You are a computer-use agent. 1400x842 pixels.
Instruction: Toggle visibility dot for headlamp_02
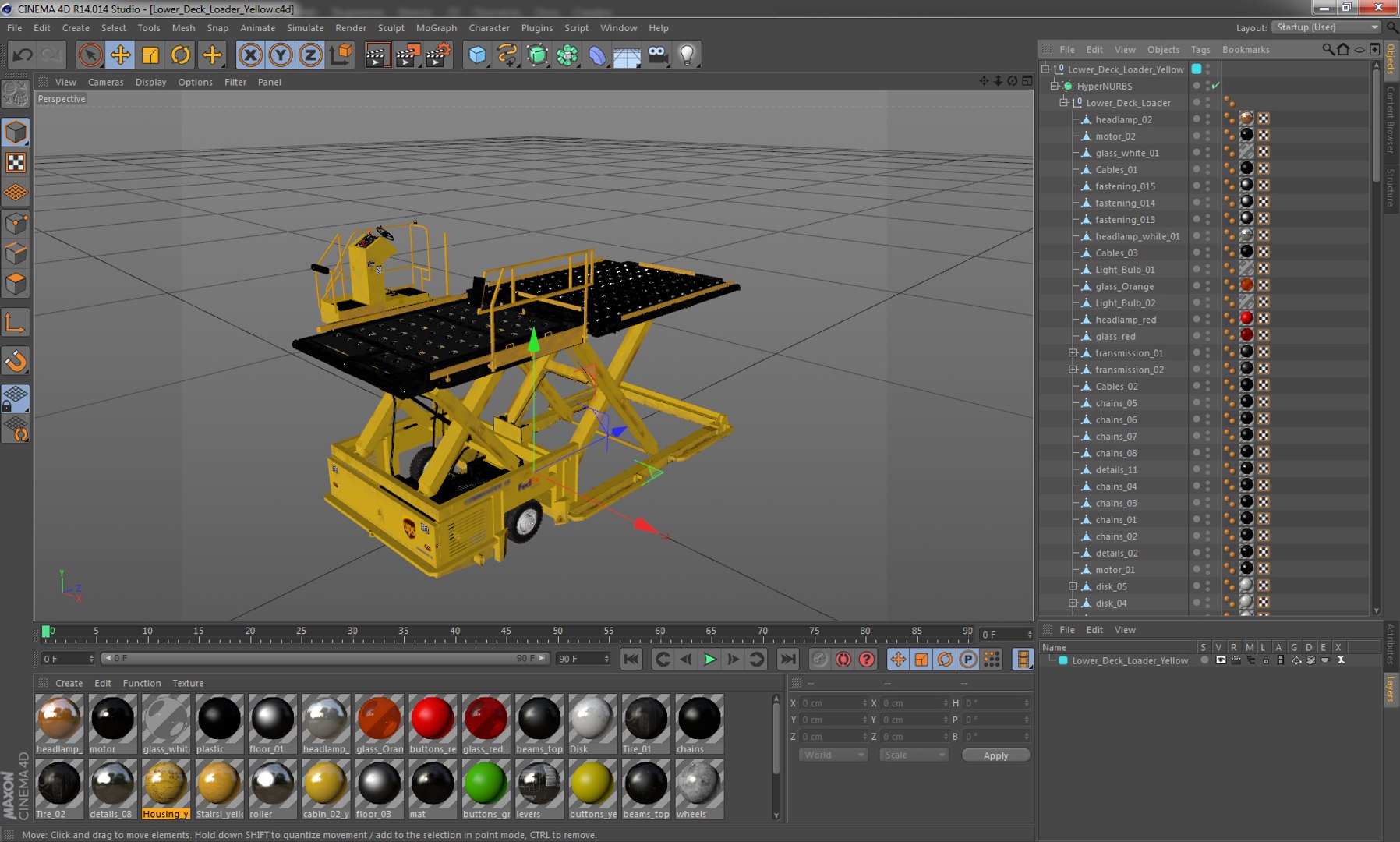click(x=1197, y=119)
